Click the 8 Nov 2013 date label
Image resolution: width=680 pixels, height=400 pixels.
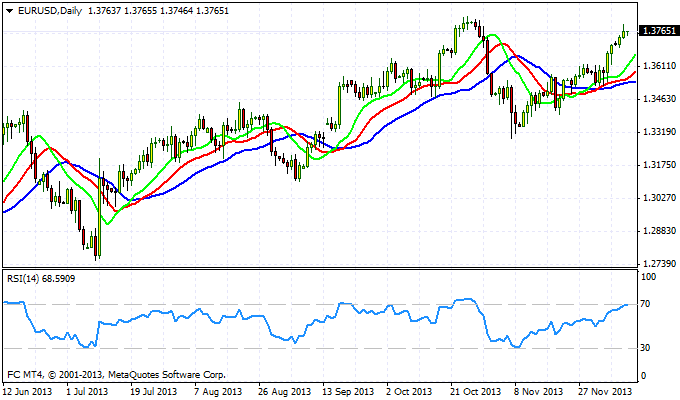[539, 391]
